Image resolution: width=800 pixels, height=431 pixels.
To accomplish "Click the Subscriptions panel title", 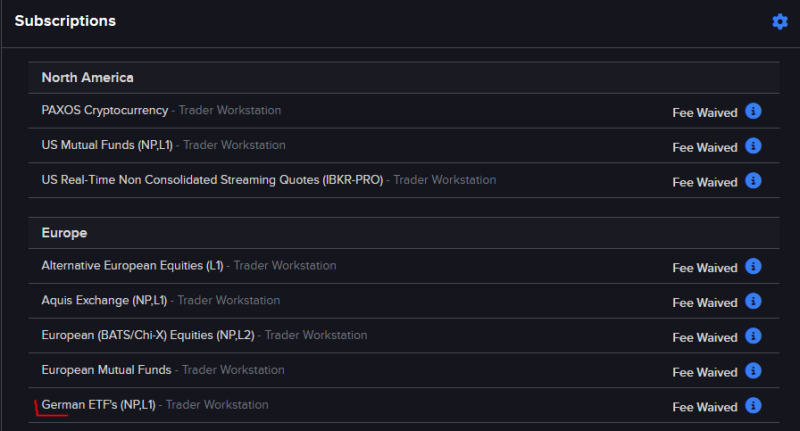I will coord(65,21).
